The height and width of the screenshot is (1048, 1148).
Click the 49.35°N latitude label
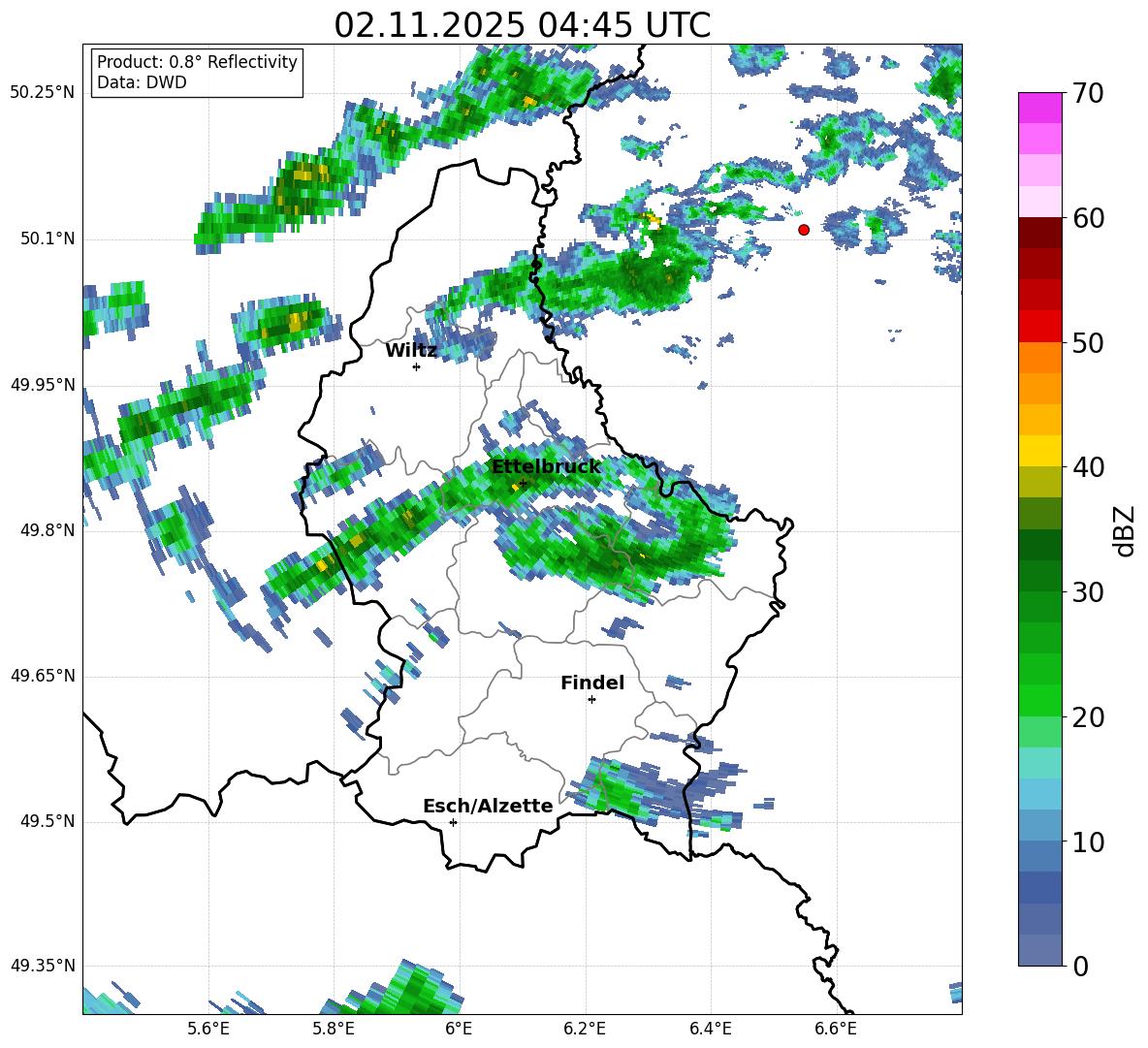point(43,966)
